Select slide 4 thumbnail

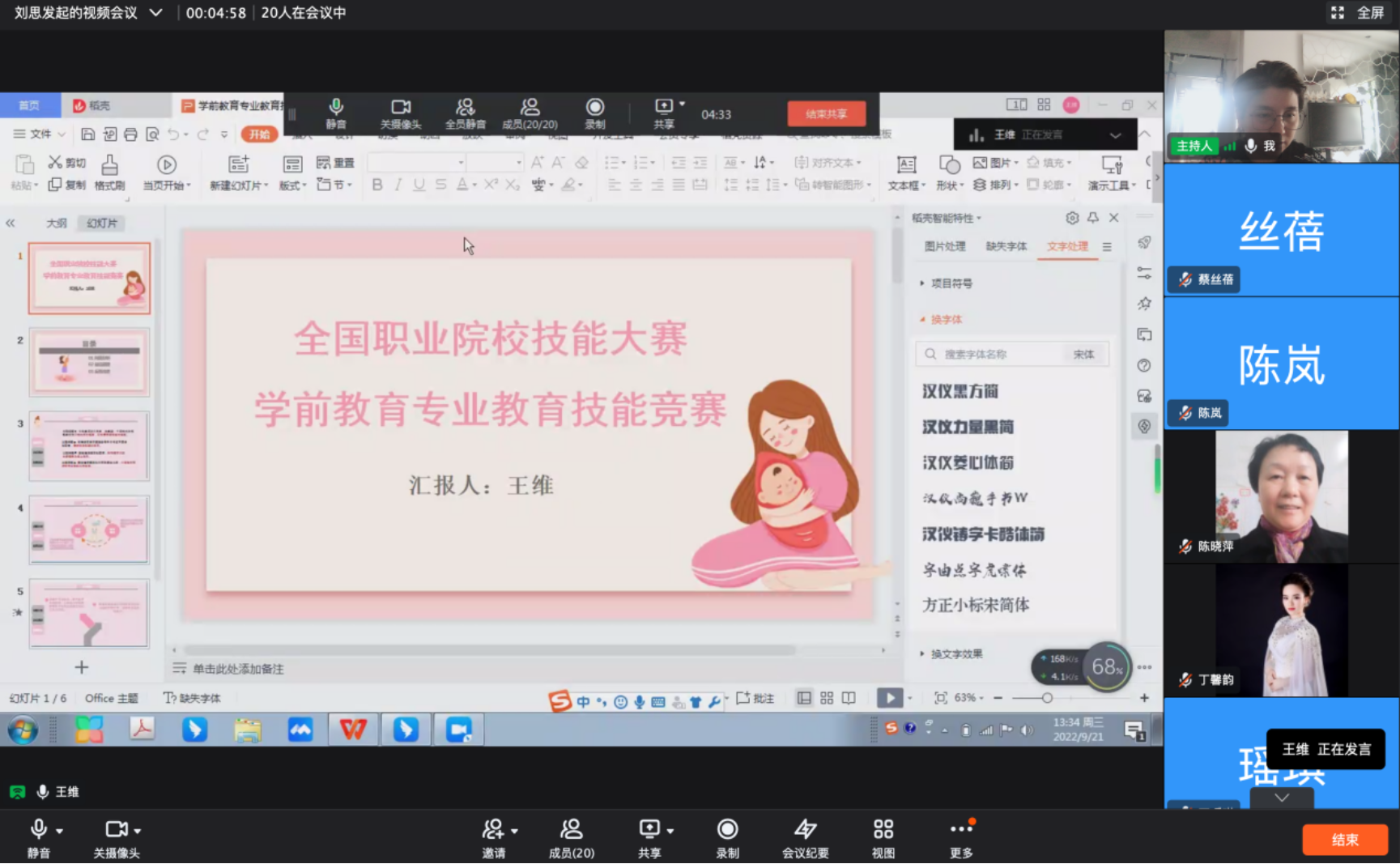pyautogui.click(x=89, y=530)
